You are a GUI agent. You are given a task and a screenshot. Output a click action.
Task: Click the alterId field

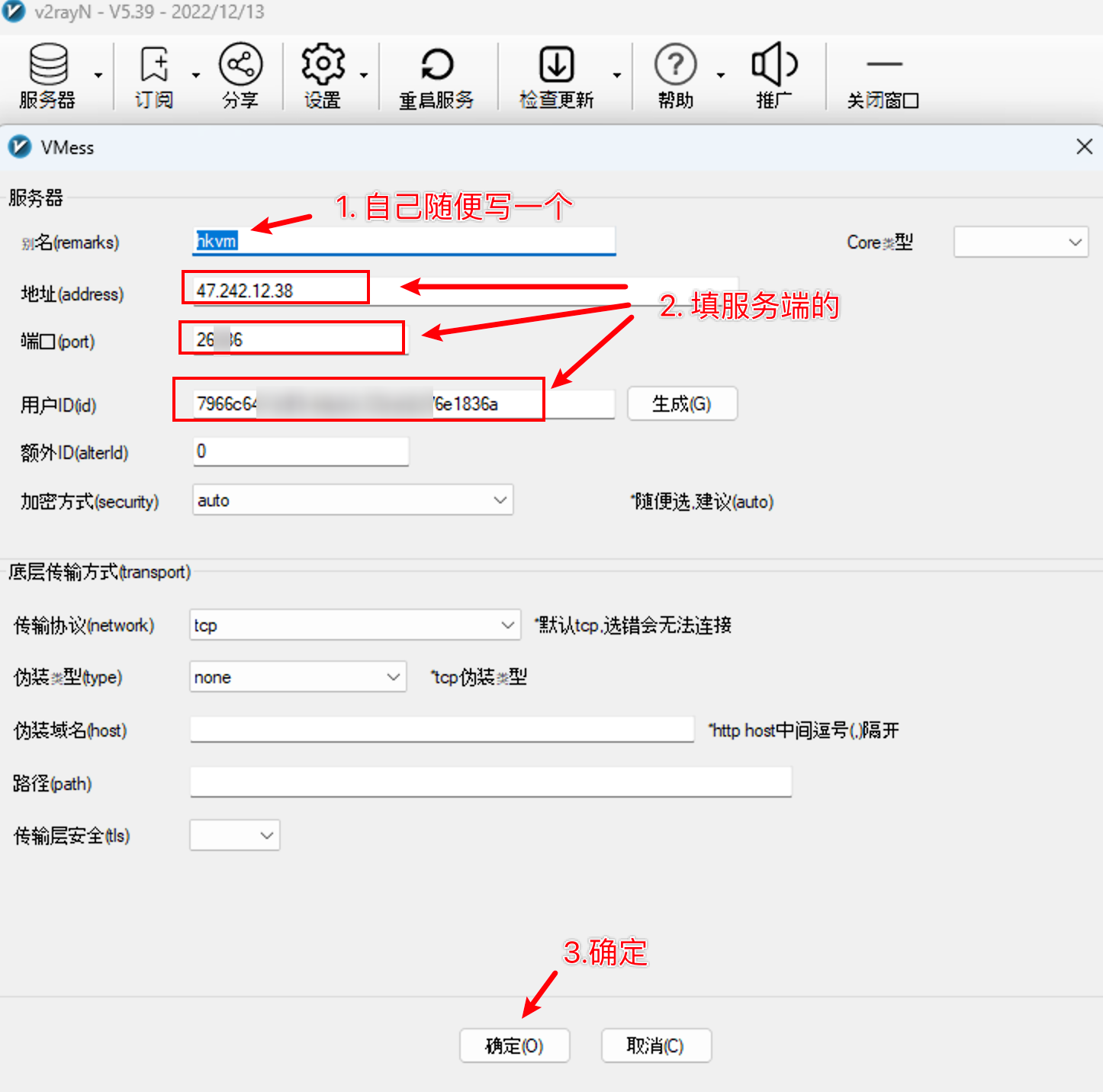click(301, 451)
